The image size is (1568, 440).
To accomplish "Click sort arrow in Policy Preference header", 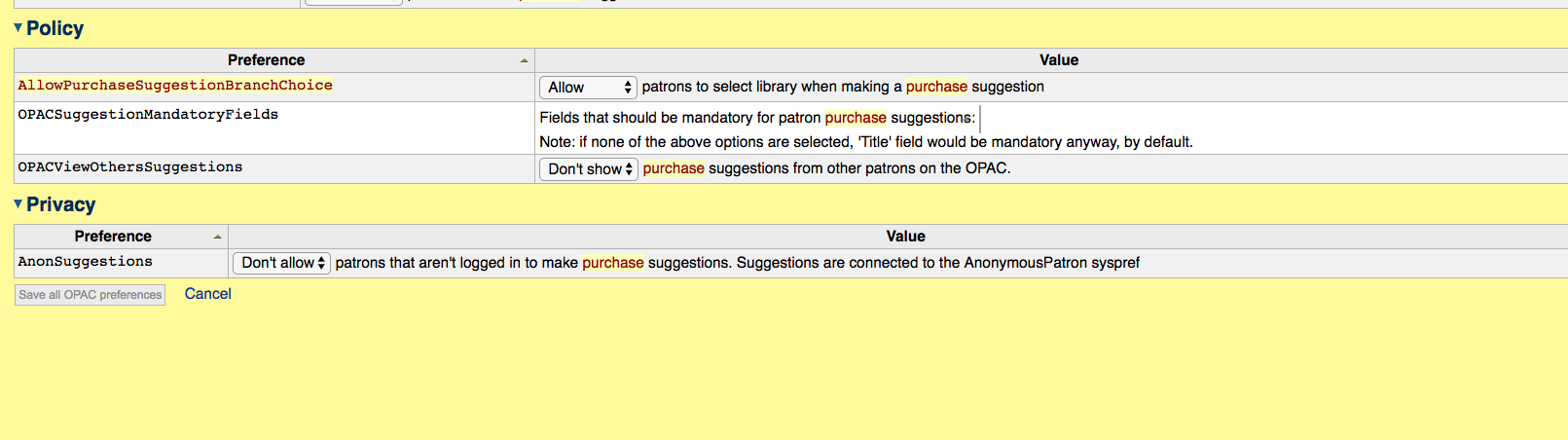I will (x=524, y=60).
